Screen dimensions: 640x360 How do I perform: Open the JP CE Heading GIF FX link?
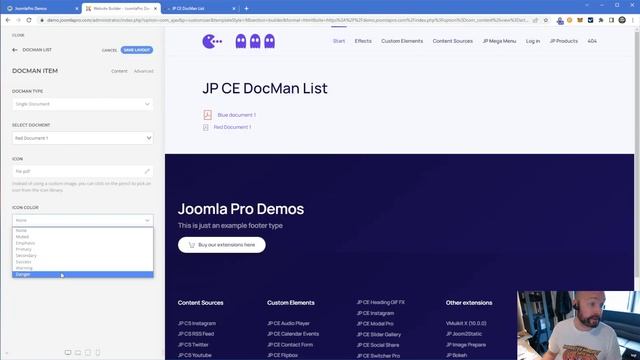[x=380, y=302]
